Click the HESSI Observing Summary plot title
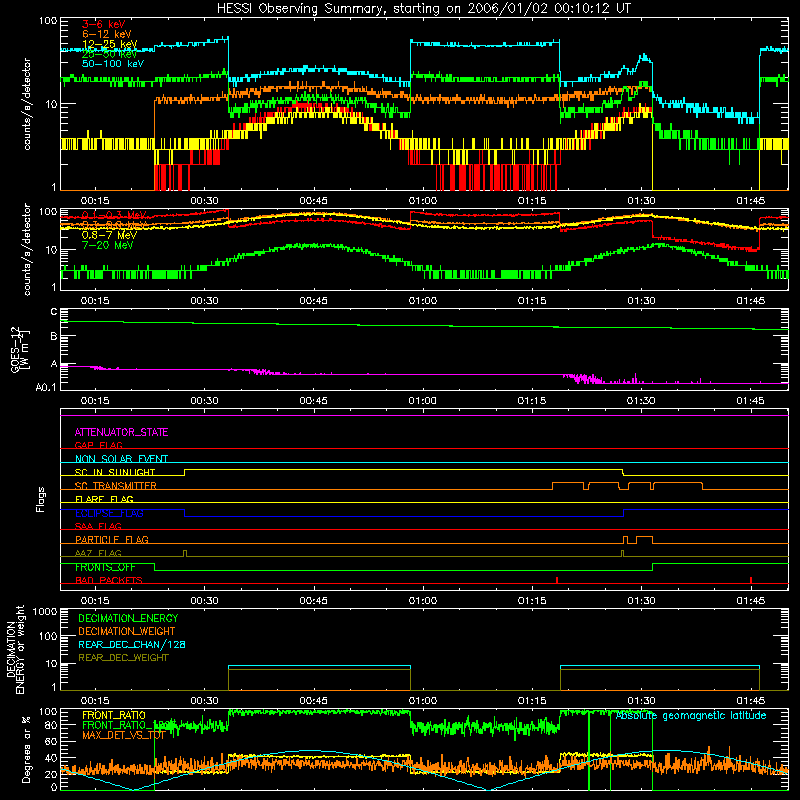The image size is (800, 800). tap(423, 9)
